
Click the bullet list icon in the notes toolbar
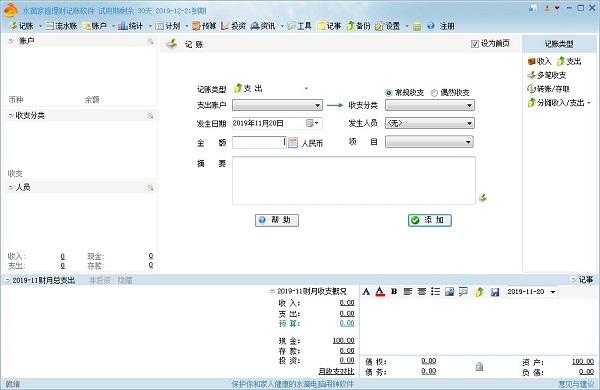pyautogui.click(x=435, y=292)
